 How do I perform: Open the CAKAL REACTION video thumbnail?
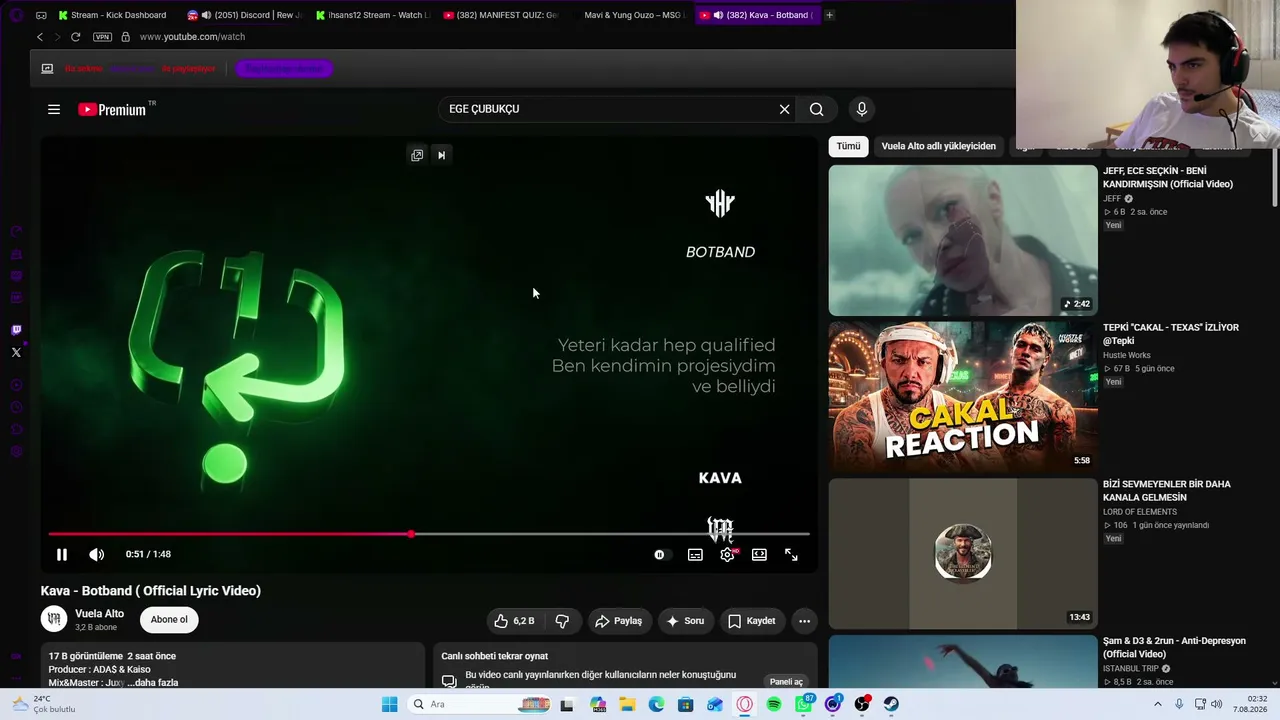tap(963, 397)
